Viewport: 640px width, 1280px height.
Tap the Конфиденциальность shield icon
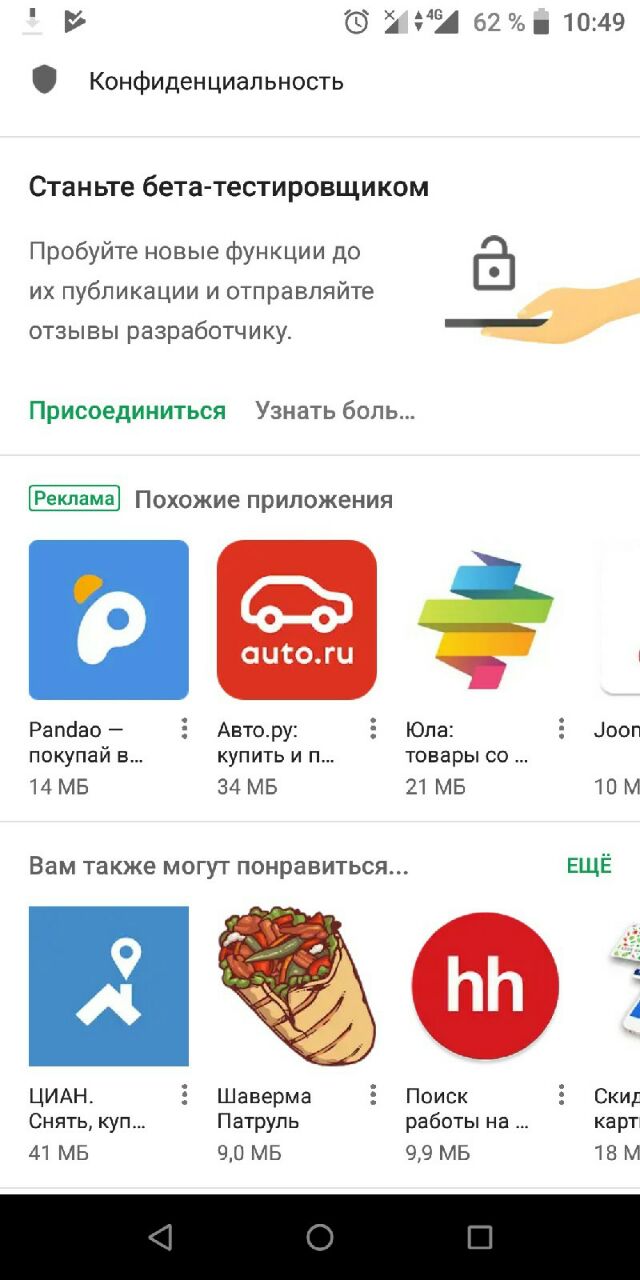[x=44, y=80]
